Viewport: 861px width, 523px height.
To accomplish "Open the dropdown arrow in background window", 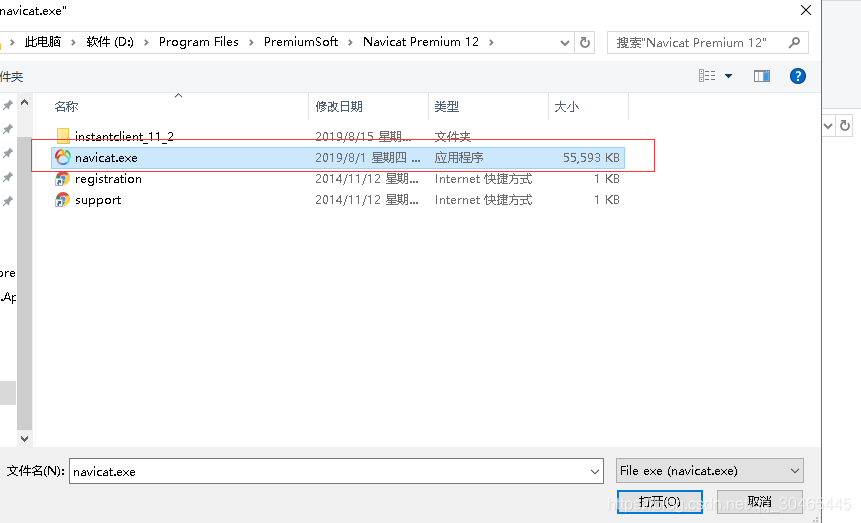I will click(828, 126).
